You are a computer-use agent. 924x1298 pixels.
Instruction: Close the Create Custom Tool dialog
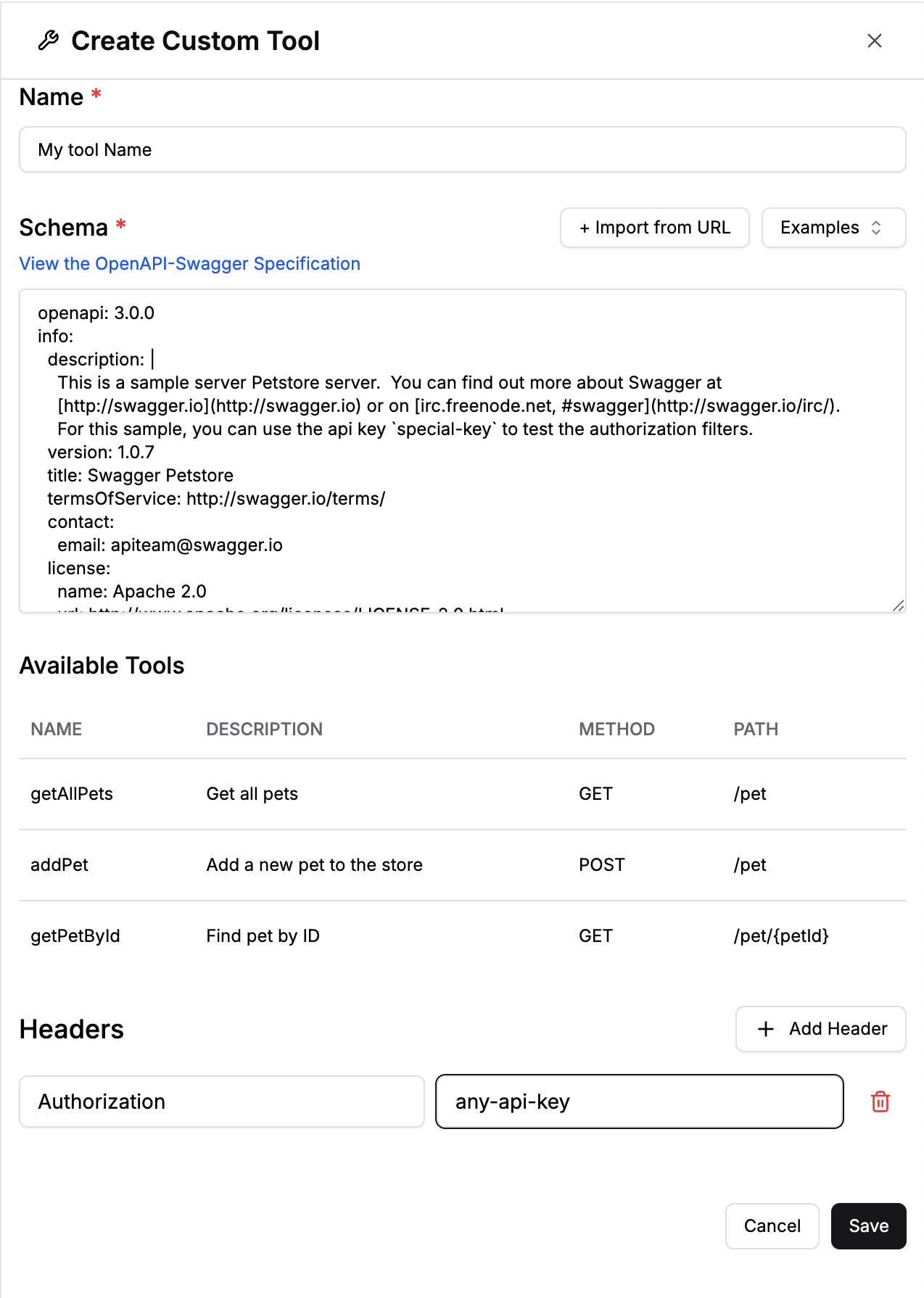(875, 41)
